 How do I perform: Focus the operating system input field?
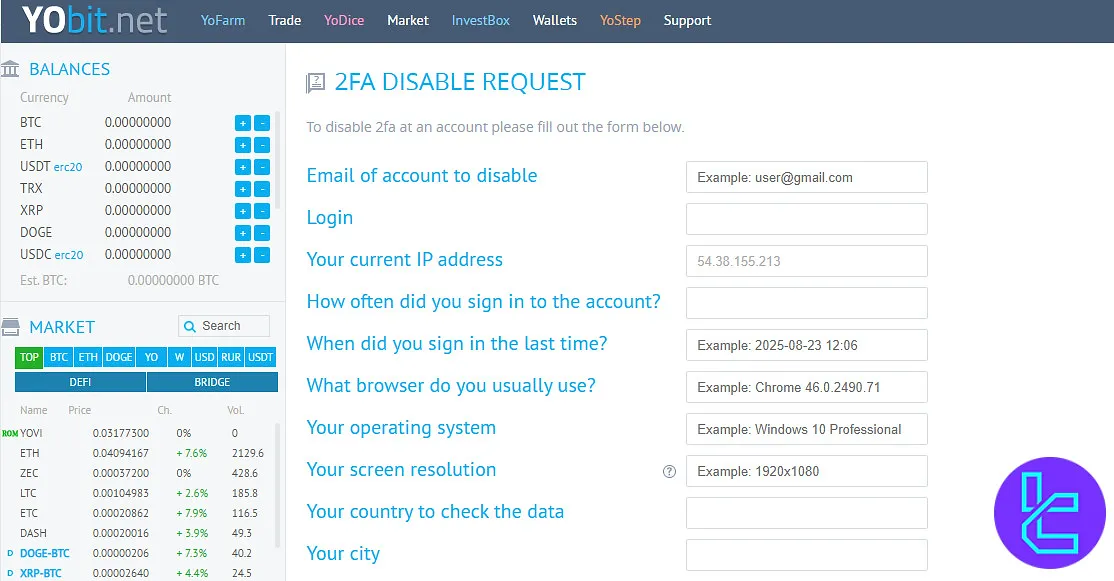coord(806,428)
